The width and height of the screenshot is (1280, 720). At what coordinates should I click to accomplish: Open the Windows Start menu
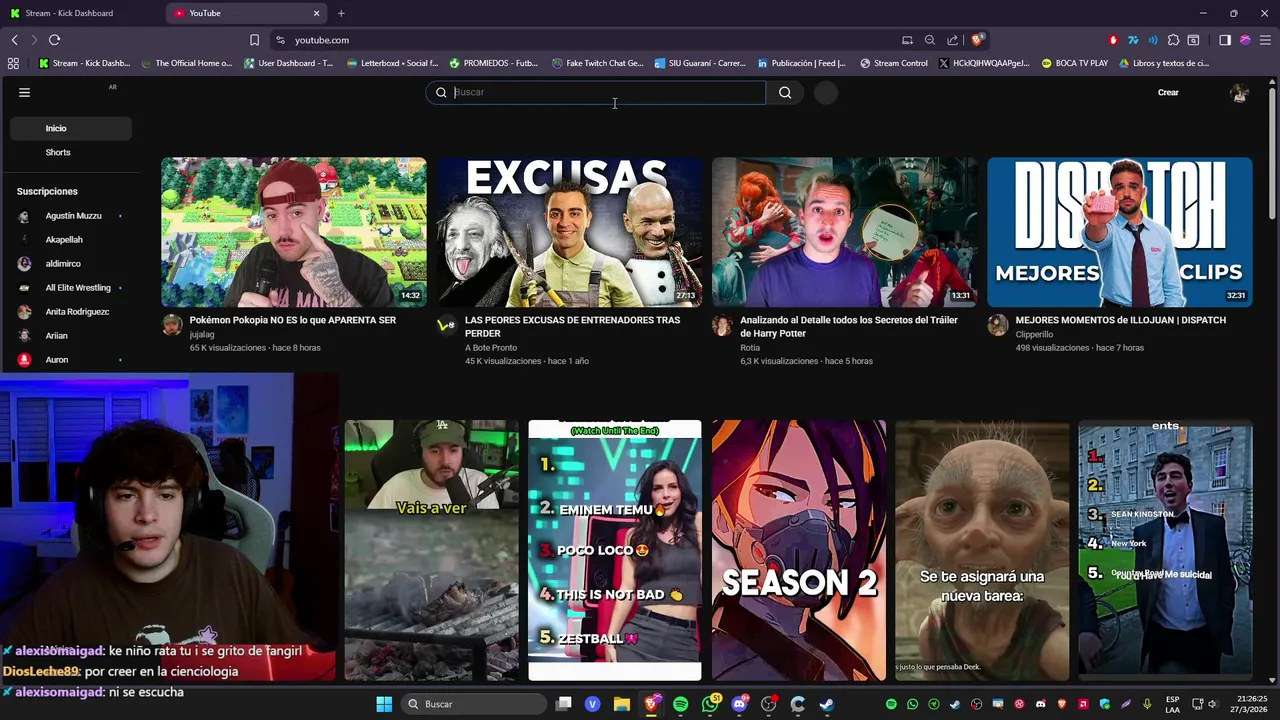(384, 704)
